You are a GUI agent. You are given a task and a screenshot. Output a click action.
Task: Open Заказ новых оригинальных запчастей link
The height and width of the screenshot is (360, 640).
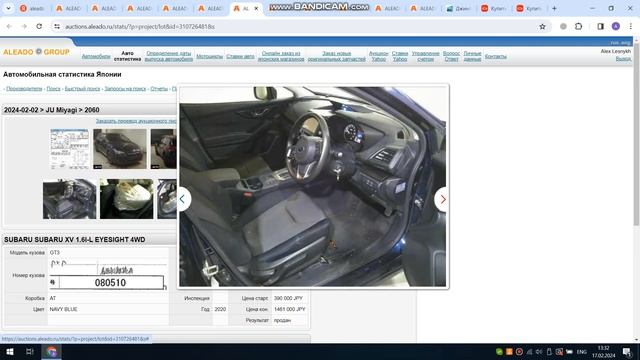point(337,56)
